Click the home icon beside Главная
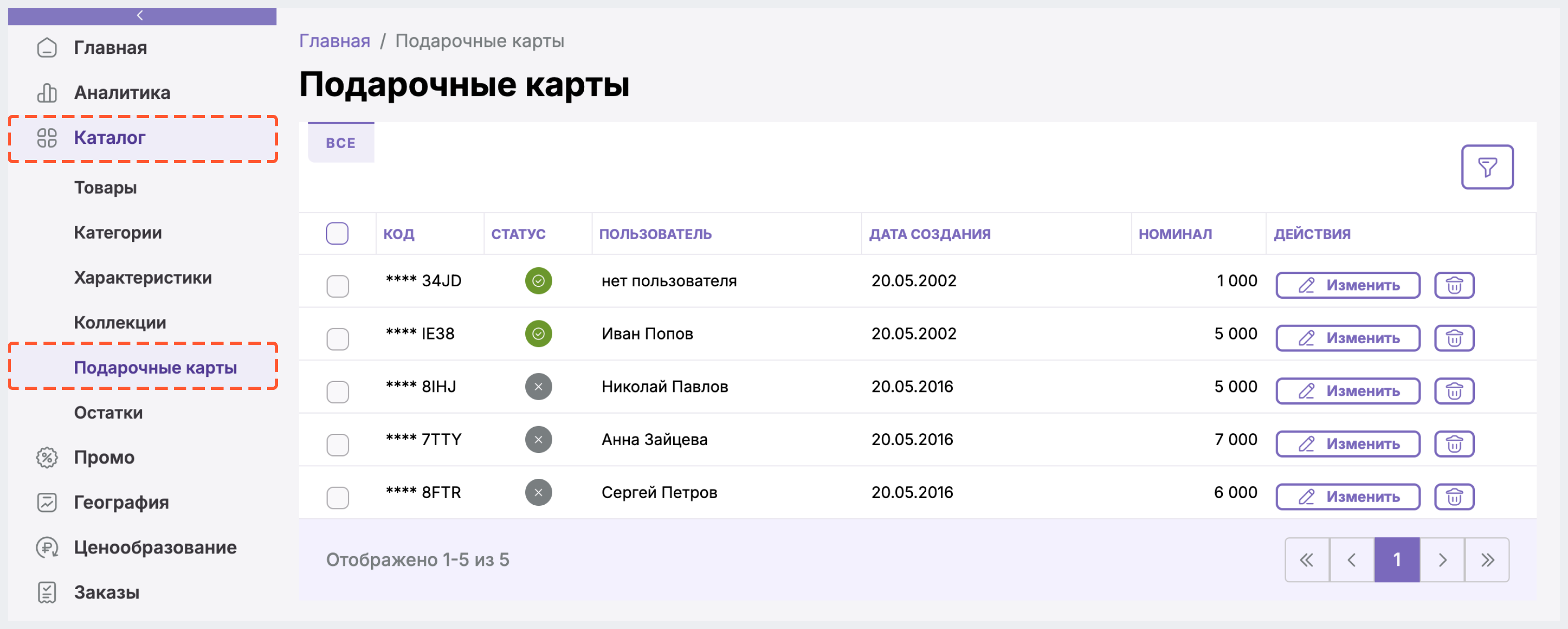This screenshot has height=629, width=1568. 47,48
